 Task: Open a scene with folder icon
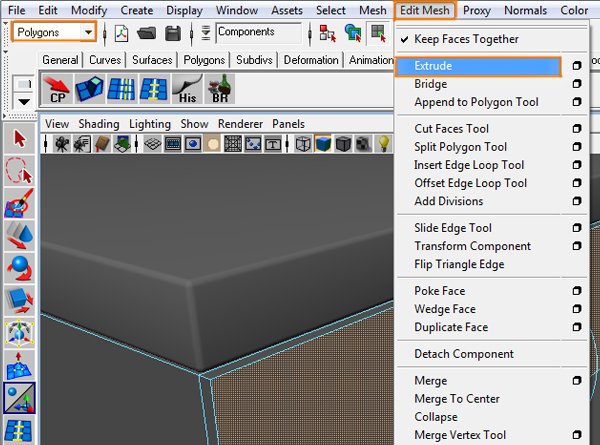click(x=147, y=33)
